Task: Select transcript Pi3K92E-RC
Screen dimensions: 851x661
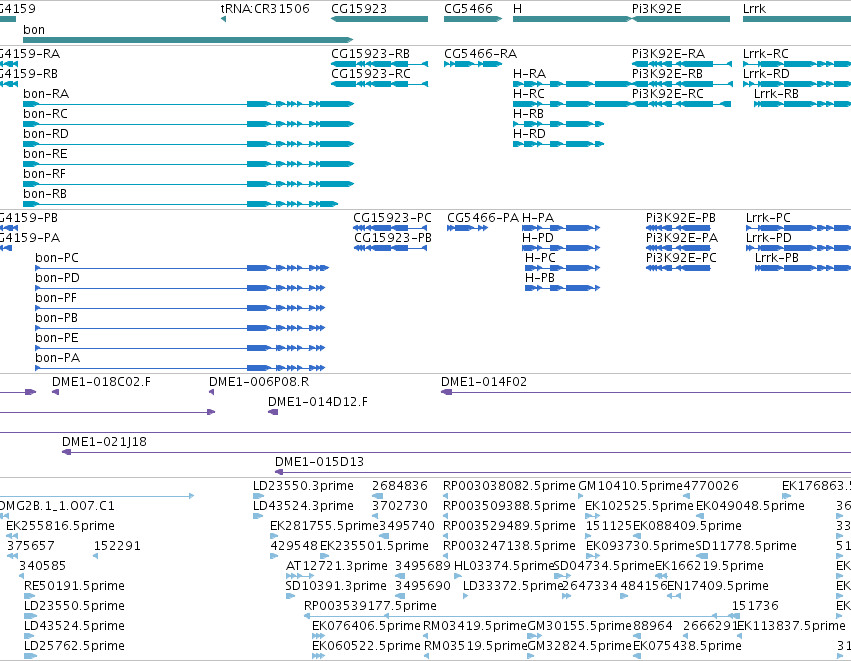Action: tap(668, 94)
